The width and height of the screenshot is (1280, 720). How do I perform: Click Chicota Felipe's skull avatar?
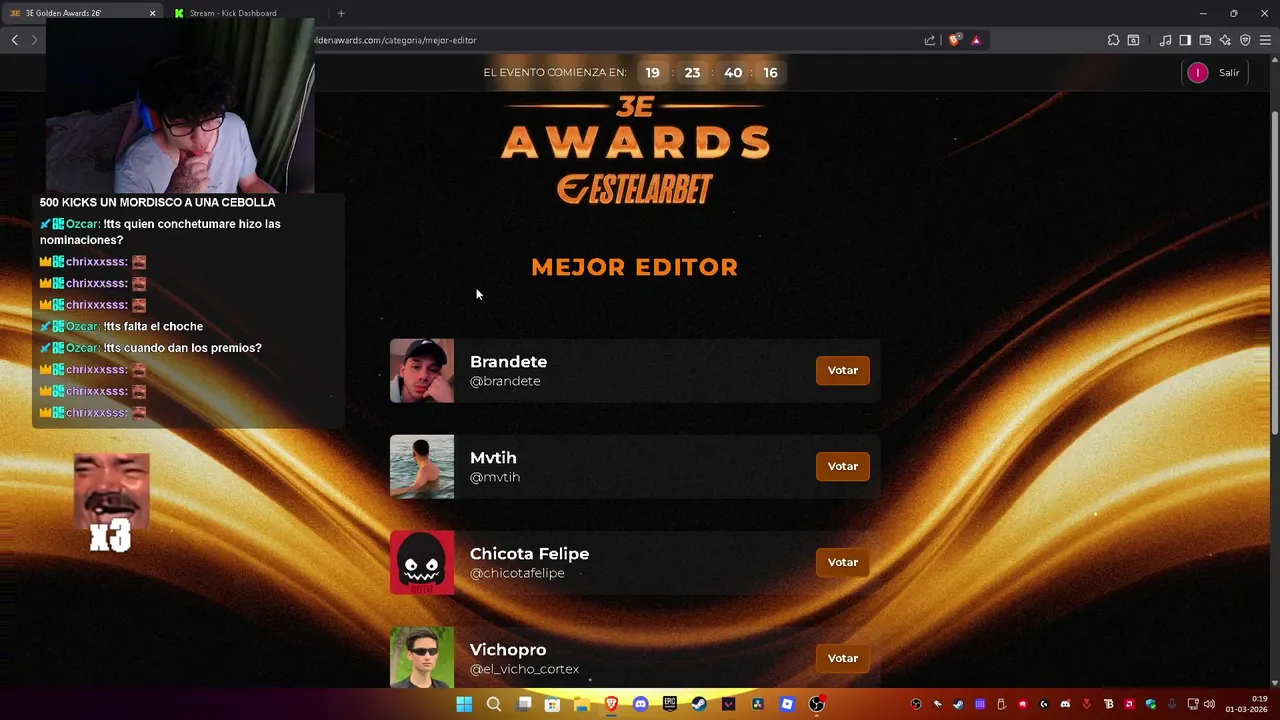click(x=422, y=563)
